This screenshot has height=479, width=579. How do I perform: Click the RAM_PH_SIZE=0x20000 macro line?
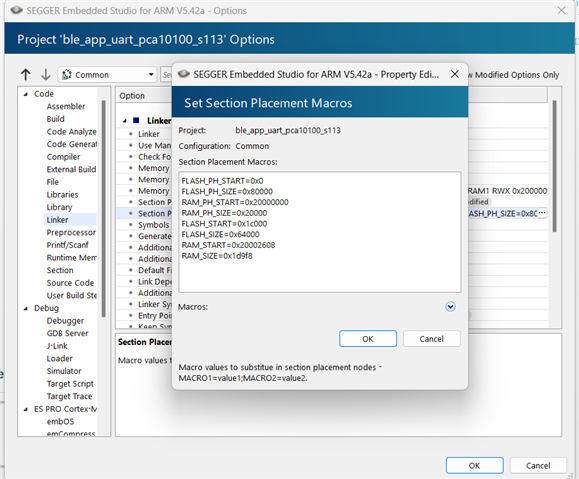pos(224,213)
